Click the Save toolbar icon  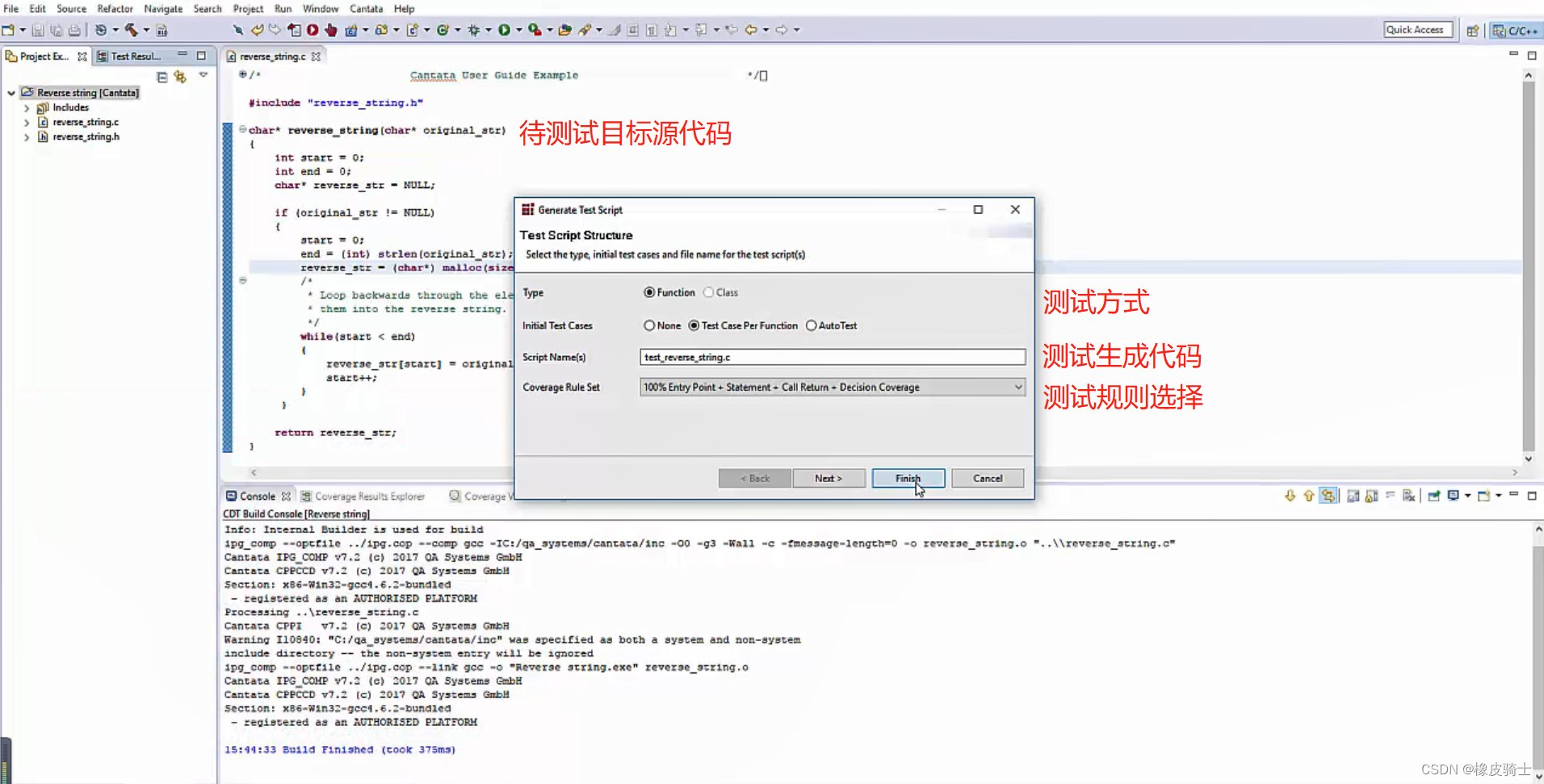point(38,30)
